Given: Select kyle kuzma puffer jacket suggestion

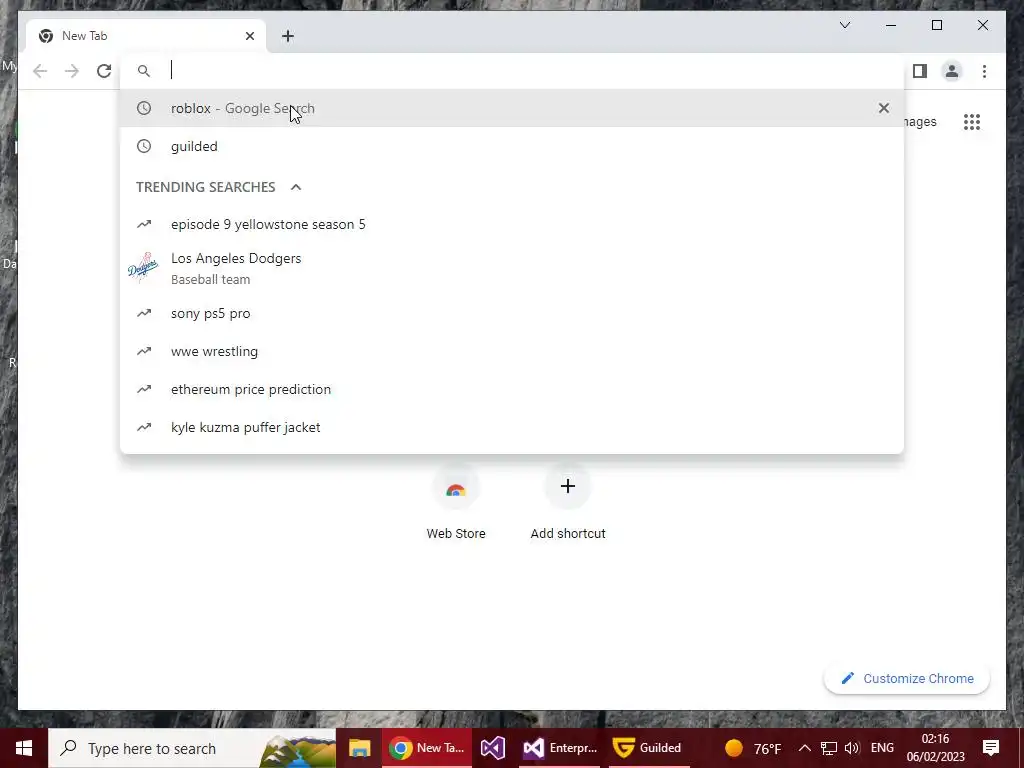Looking at the screenshot, I should (512, 427).
